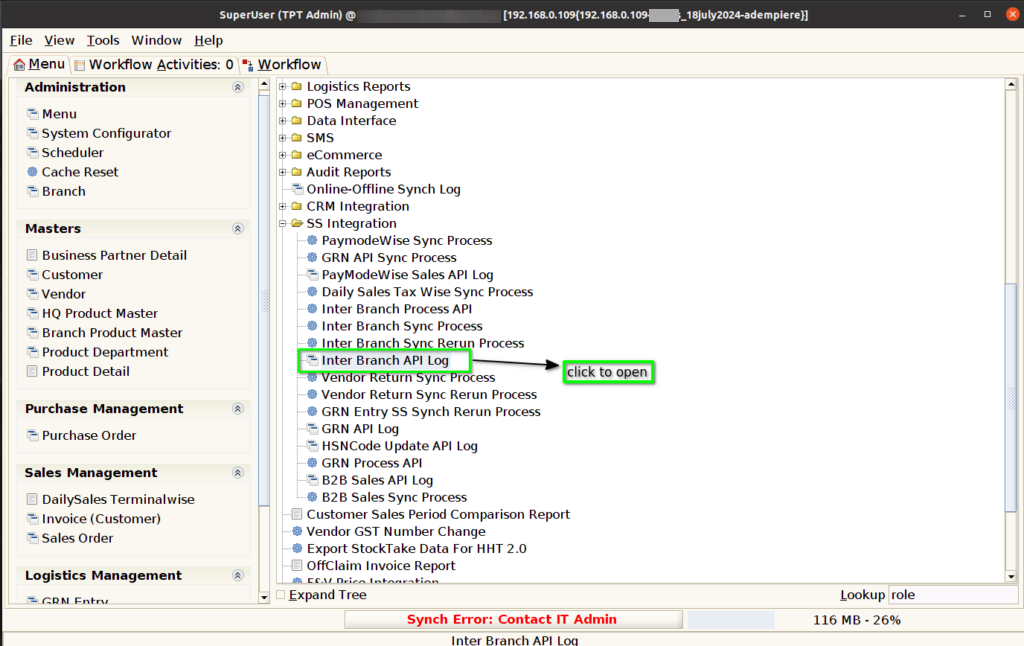Click the GRN Entry SS Synch Rerun Process icon

tap(312, 412)
